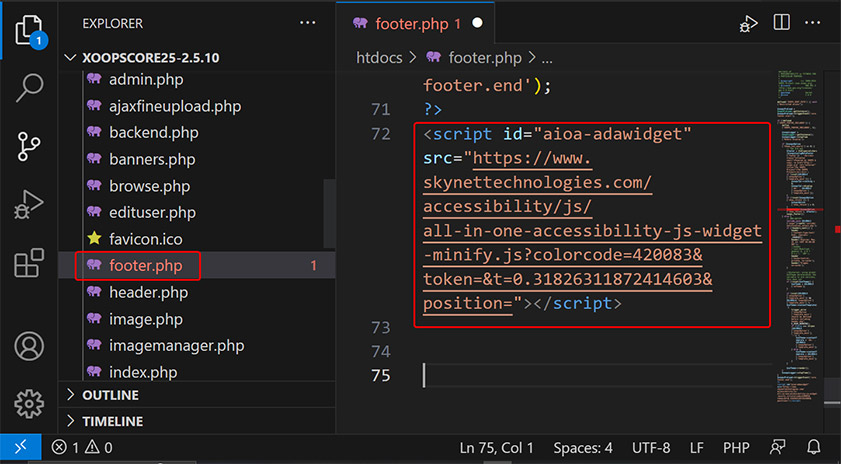Click Ln 75, Col 1 go-to-line item
Viewport: 841px width, 464px height.
497,447
